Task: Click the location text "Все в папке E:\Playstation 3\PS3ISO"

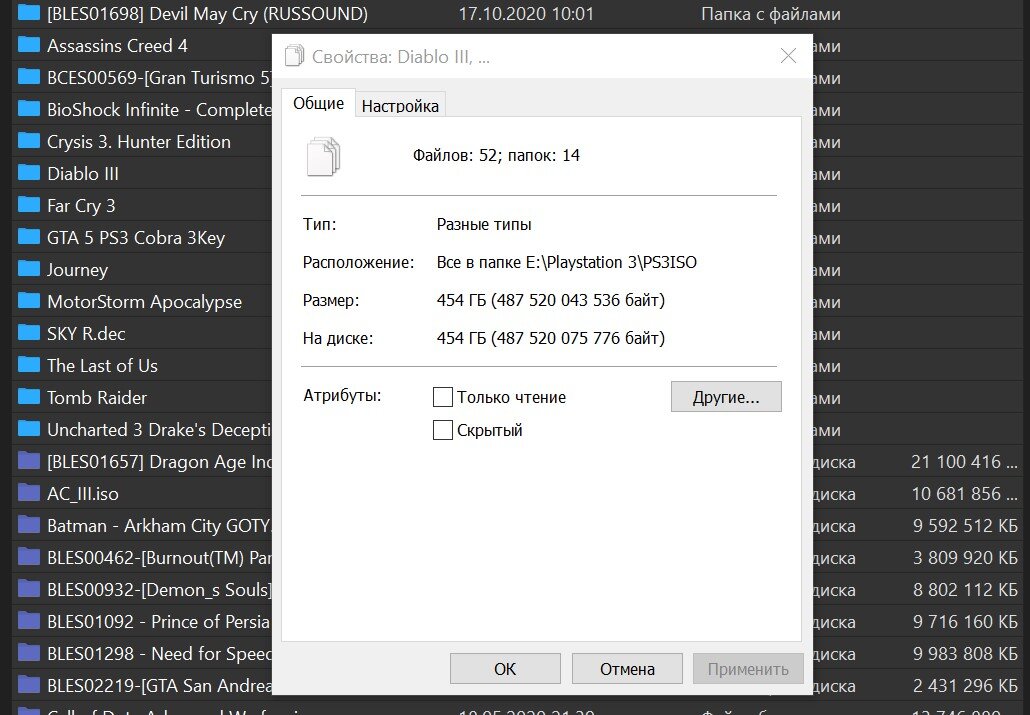Action: [566, 262]
